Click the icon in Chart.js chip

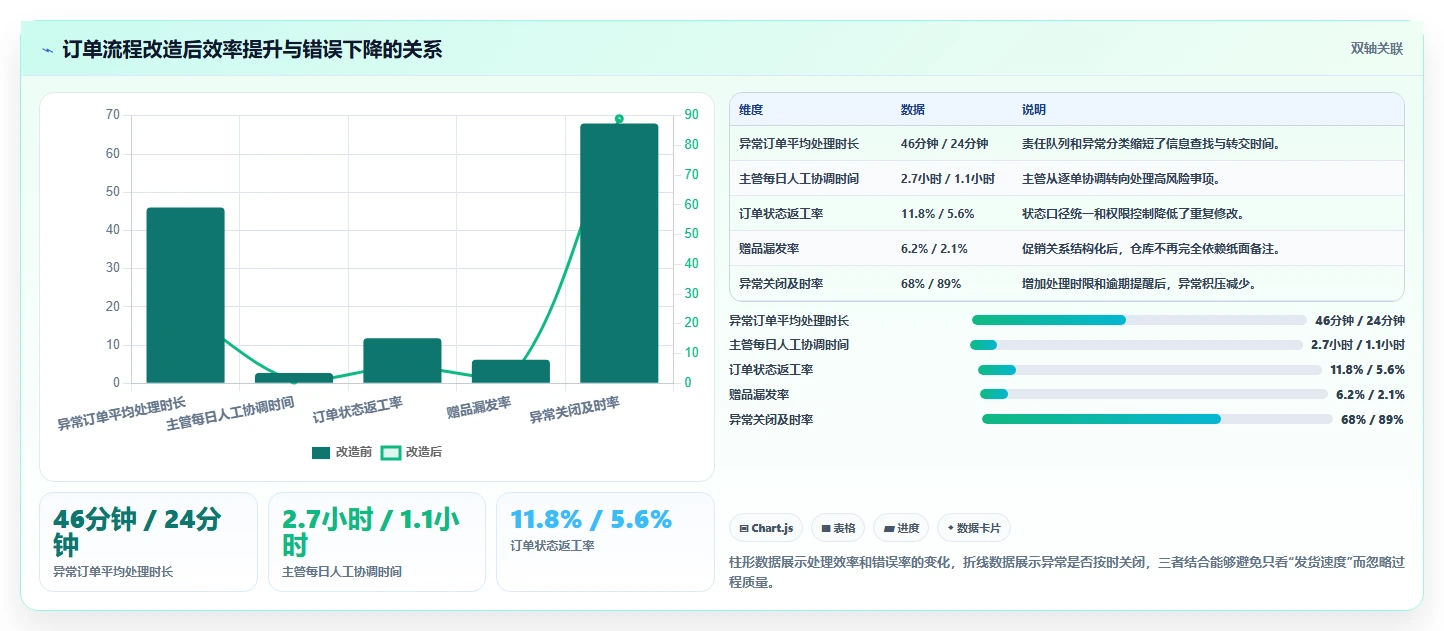point(744,528)
